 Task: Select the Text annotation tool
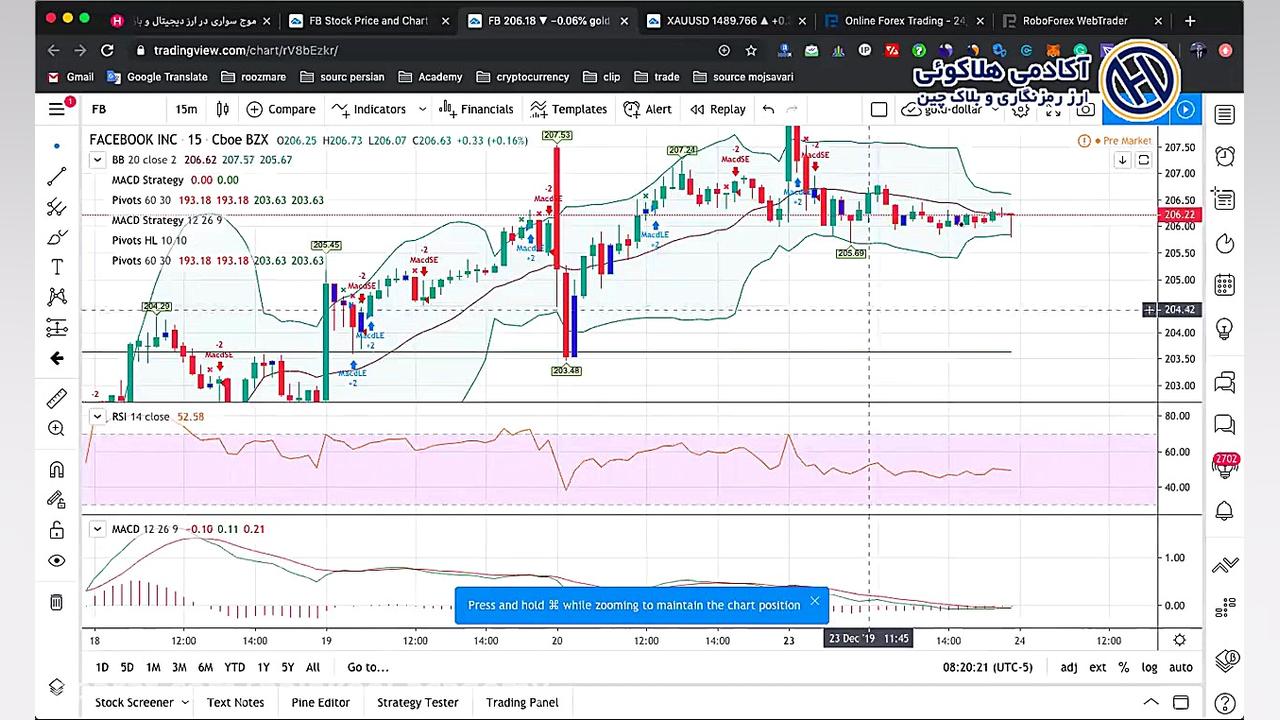click(x=57, y=267)
